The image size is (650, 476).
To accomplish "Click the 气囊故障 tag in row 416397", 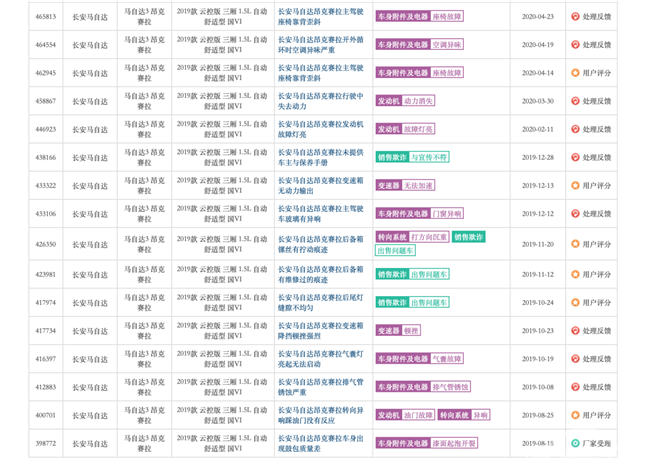I will click(446, 359).
